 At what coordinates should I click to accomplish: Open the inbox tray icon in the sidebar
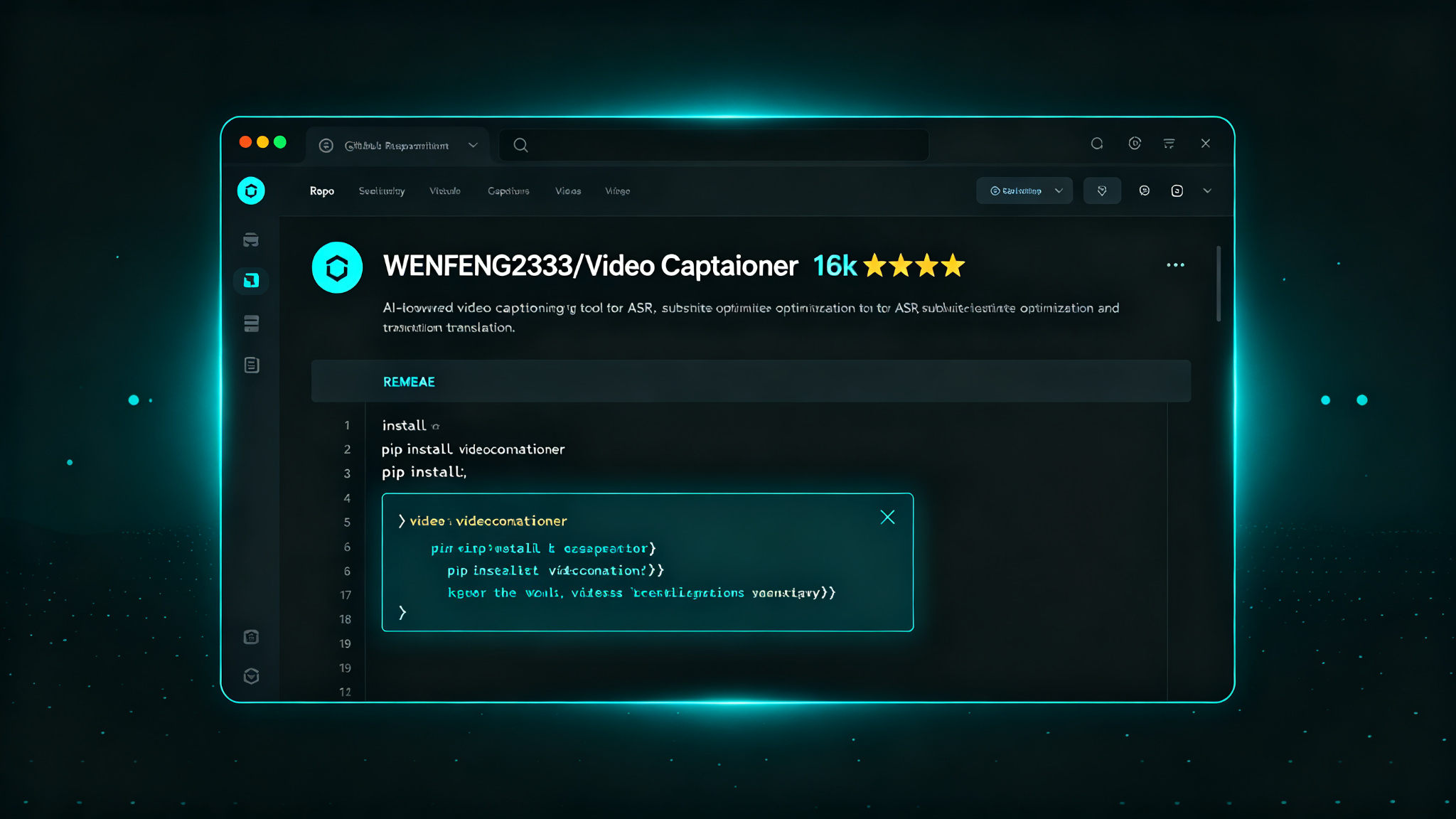click(251, 240)
